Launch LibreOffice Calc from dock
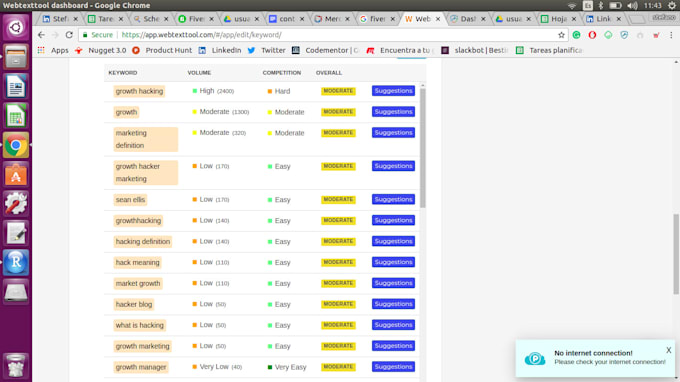Screen dimensions: 680x382 [16, 116]
